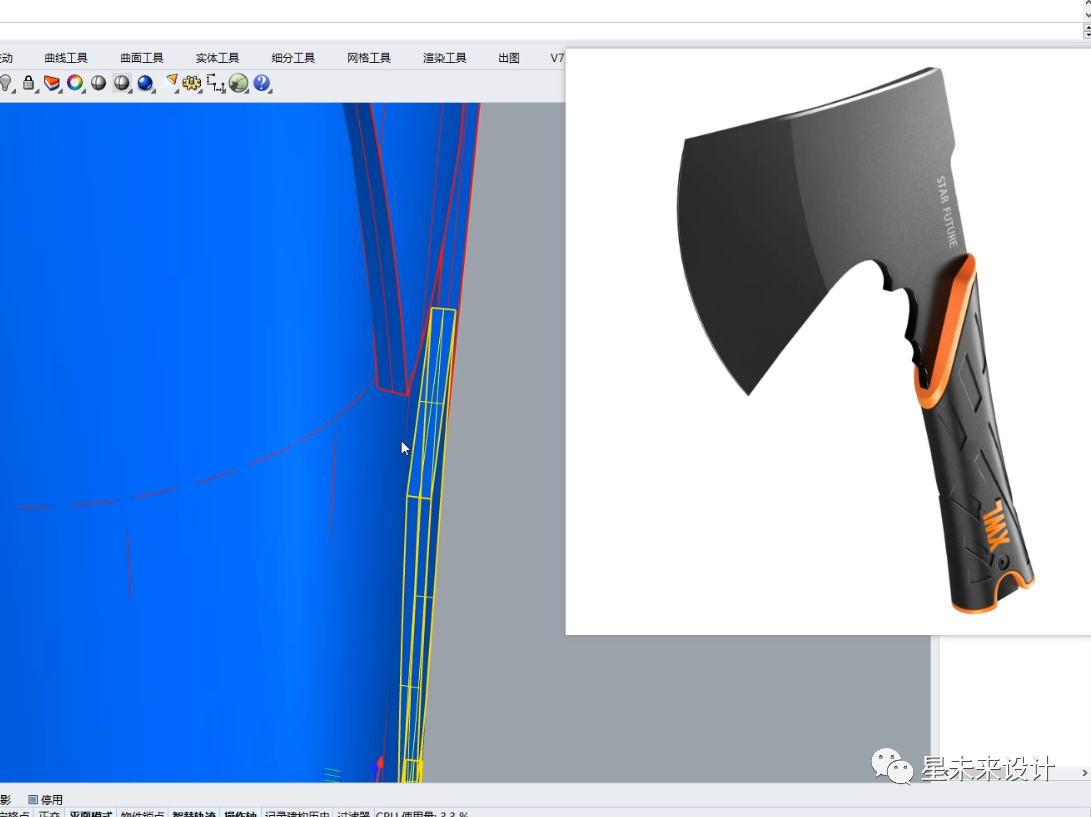Open the layers panel icon
Image resolution: width=1091 pixels, height=817 pixels.
point(51,83)
